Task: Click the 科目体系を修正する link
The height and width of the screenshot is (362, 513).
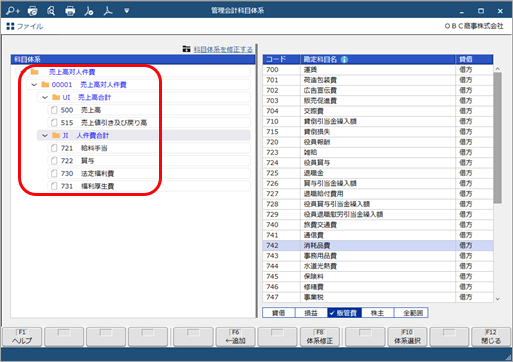Action: click(x=223, y=49)
